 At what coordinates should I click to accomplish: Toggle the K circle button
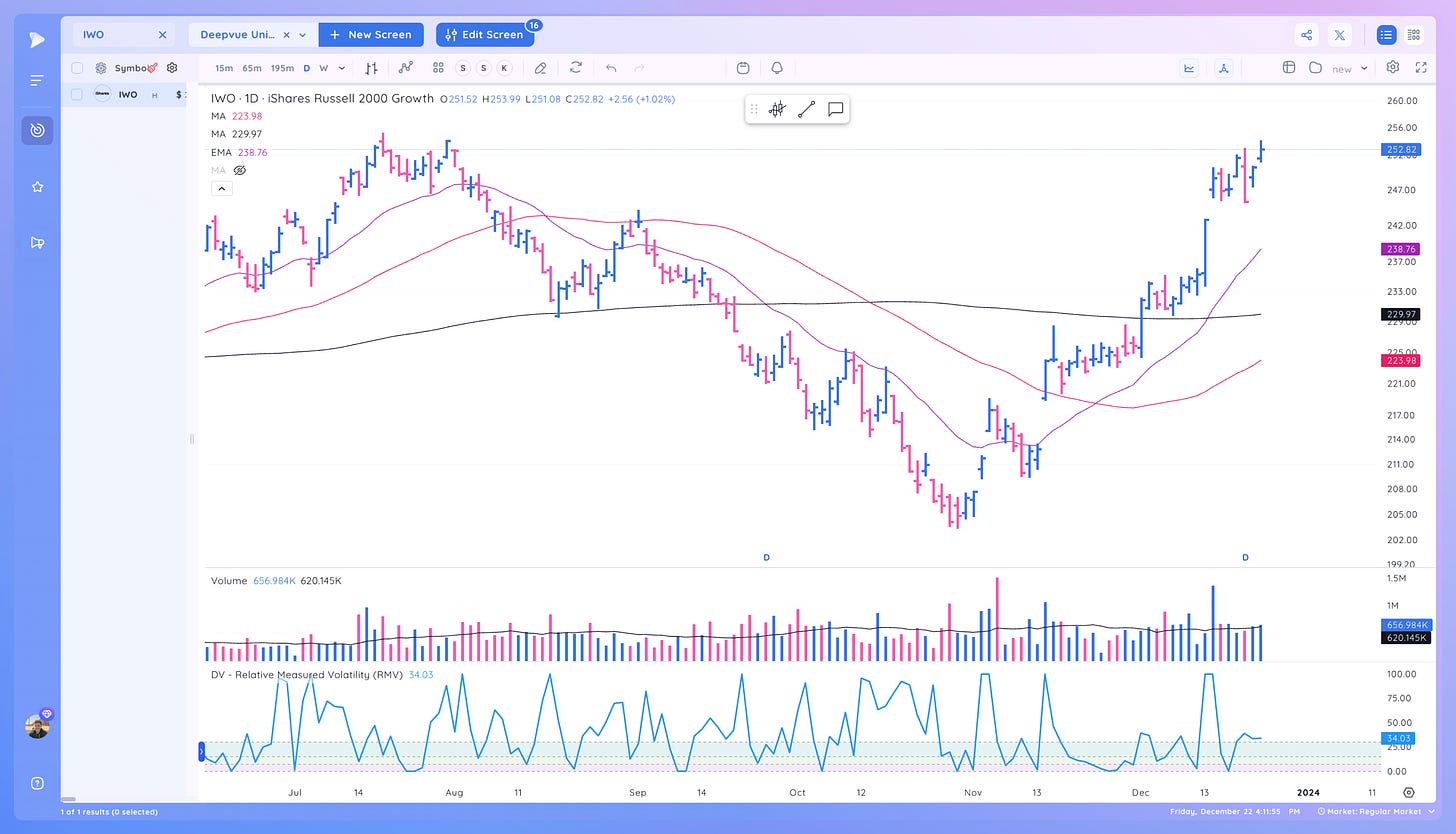point(504,68)
